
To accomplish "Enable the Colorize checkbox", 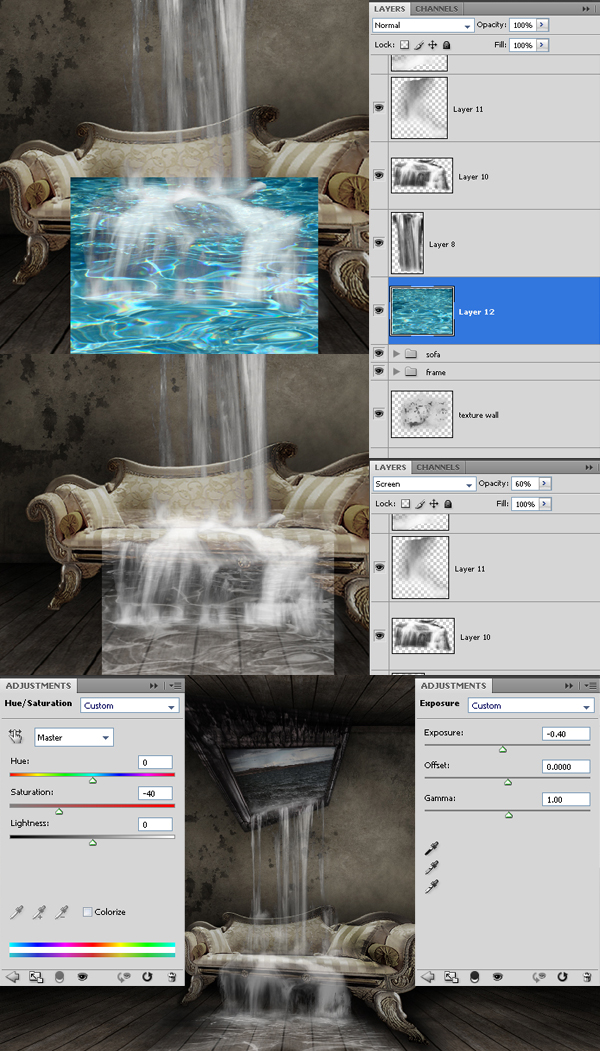I will 88,912.
